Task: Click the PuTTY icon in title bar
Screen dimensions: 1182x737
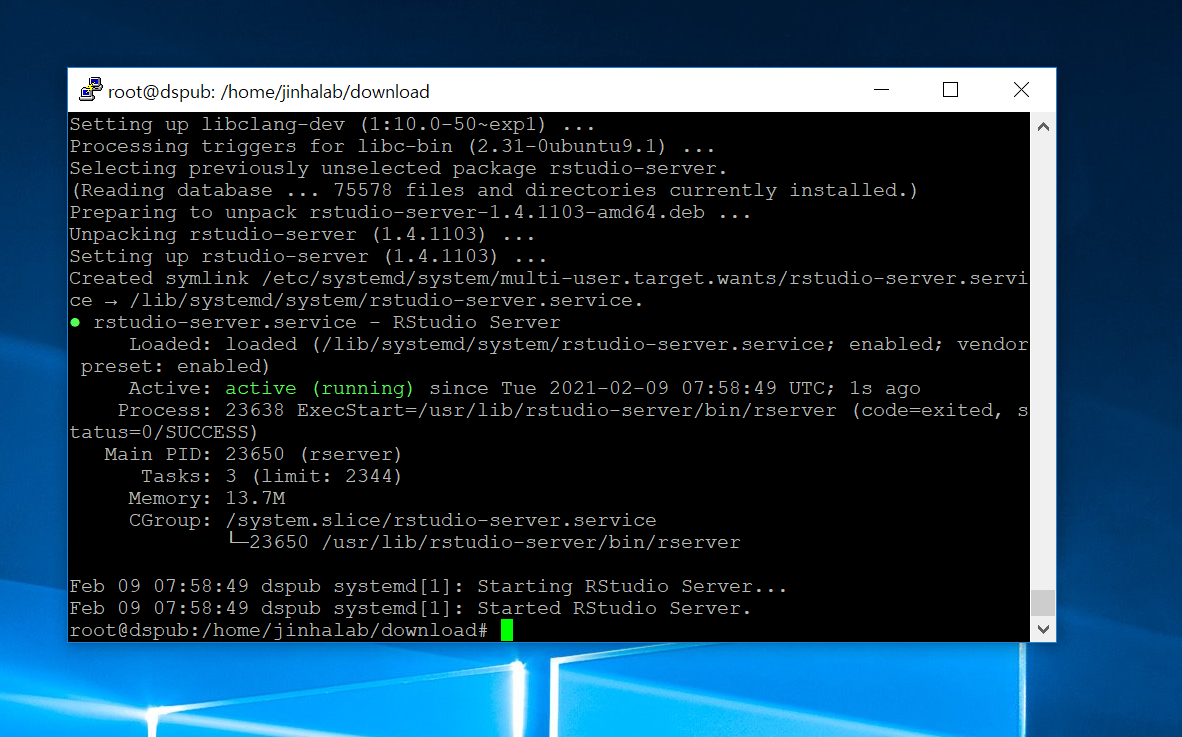Action: [x=91, y=89]
